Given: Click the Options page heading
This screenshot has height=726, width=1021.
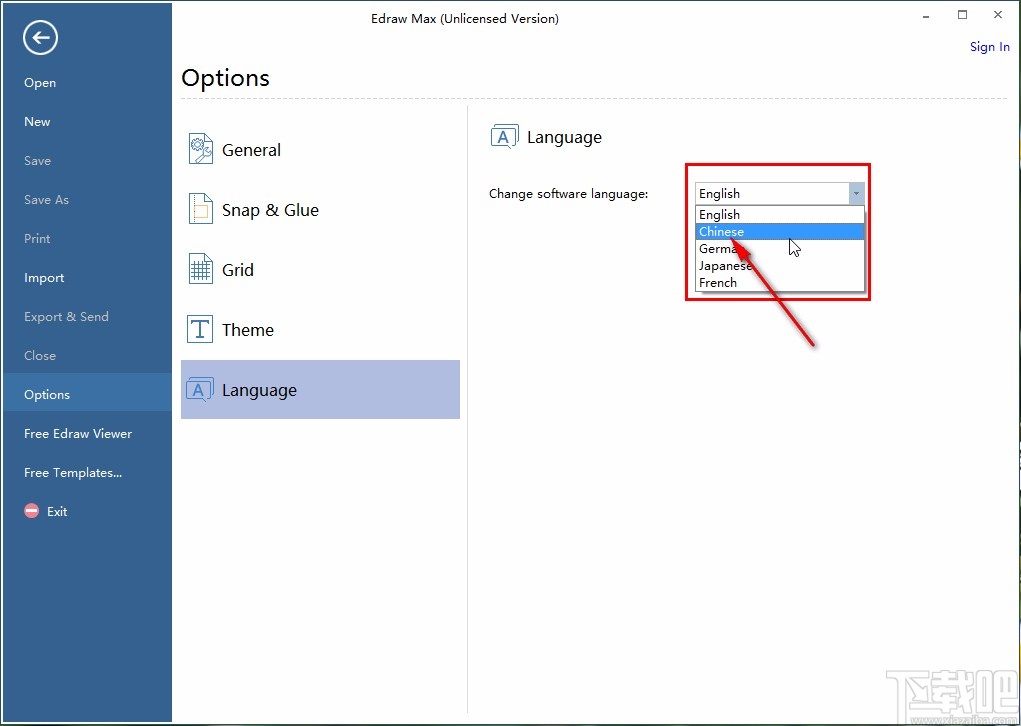Looking at the screenshot, I should pos(225,78).
